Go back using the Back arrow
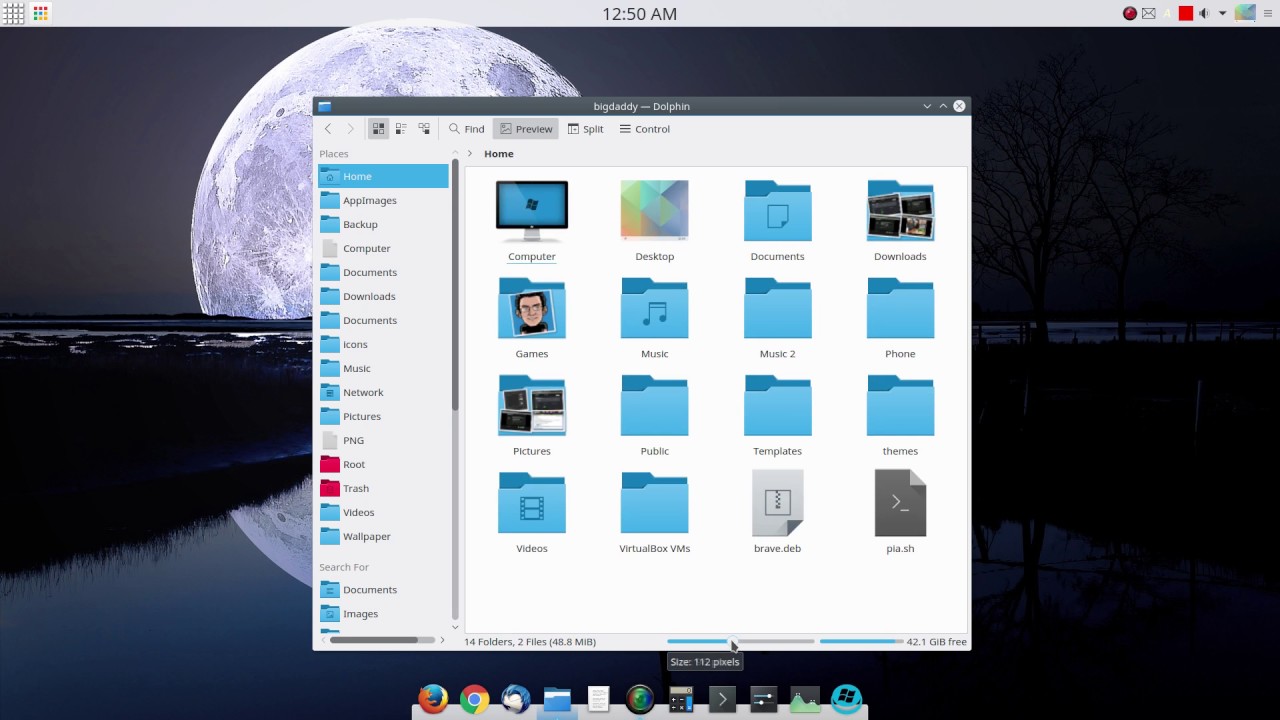Viewport: 1280px width, 720px height. click(328, 129)
